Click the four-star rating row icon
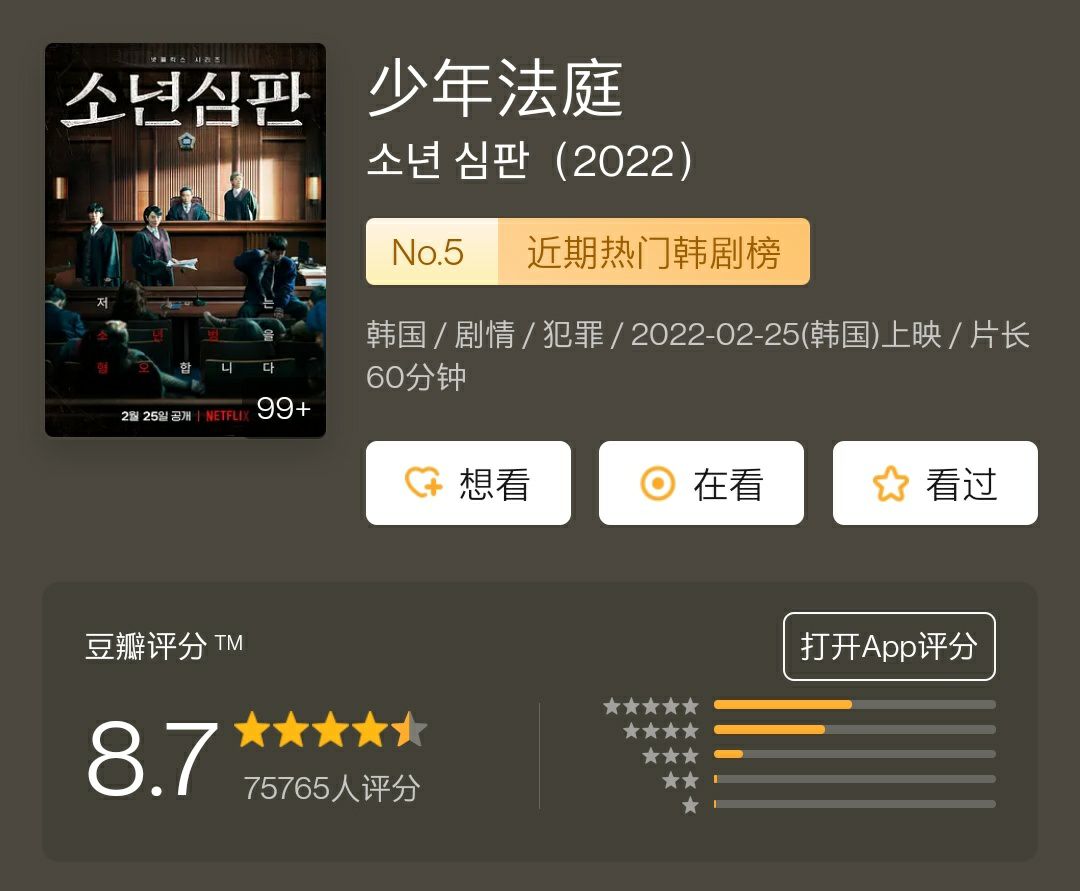Image resolution: width=1080 pixels, height=891 pixels. (x=661, y=731)
